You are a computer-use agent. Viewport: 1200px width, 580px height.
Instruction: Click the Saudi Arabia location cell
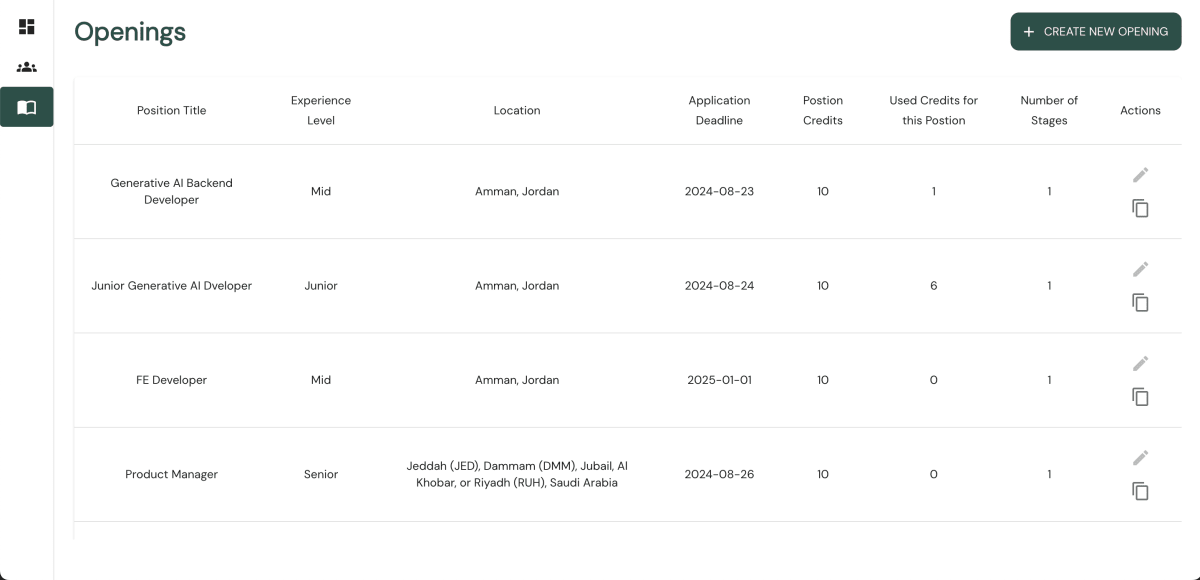[x=517, y=474]
